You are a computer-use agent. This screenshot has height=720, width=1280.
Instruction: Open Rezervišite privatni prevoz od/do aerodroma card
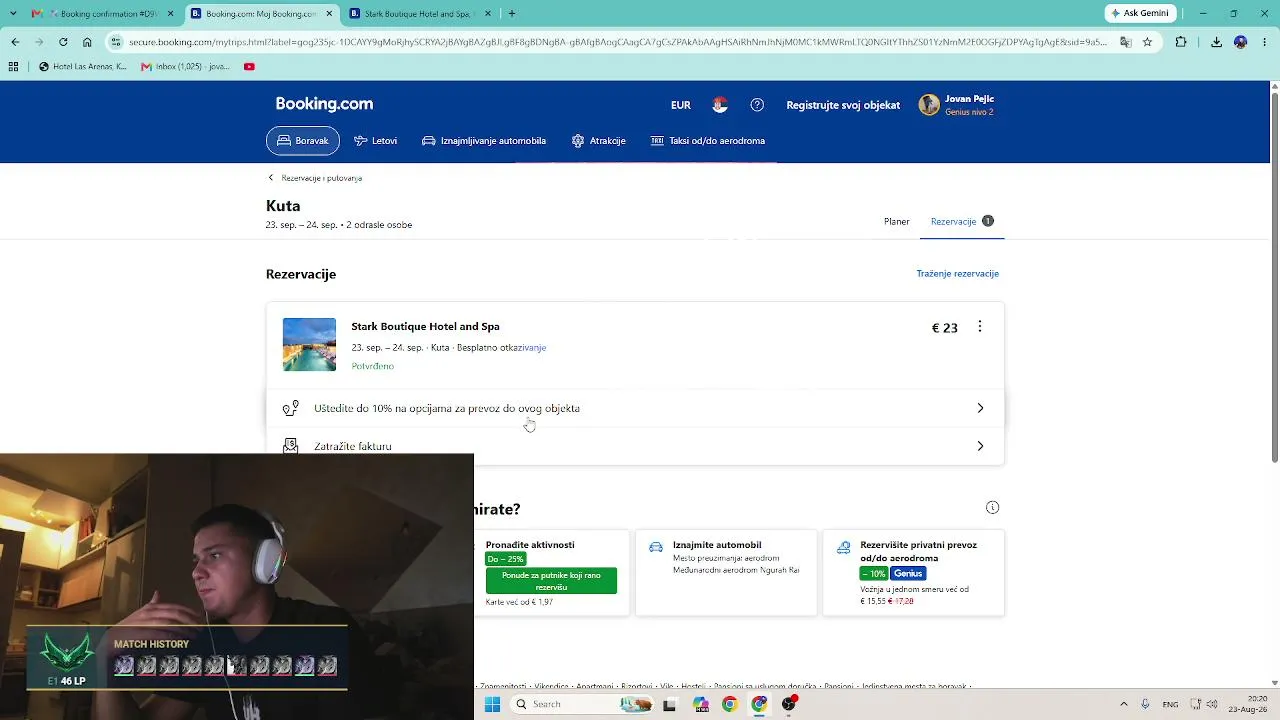pyautogui.click(x=913, y=573)
